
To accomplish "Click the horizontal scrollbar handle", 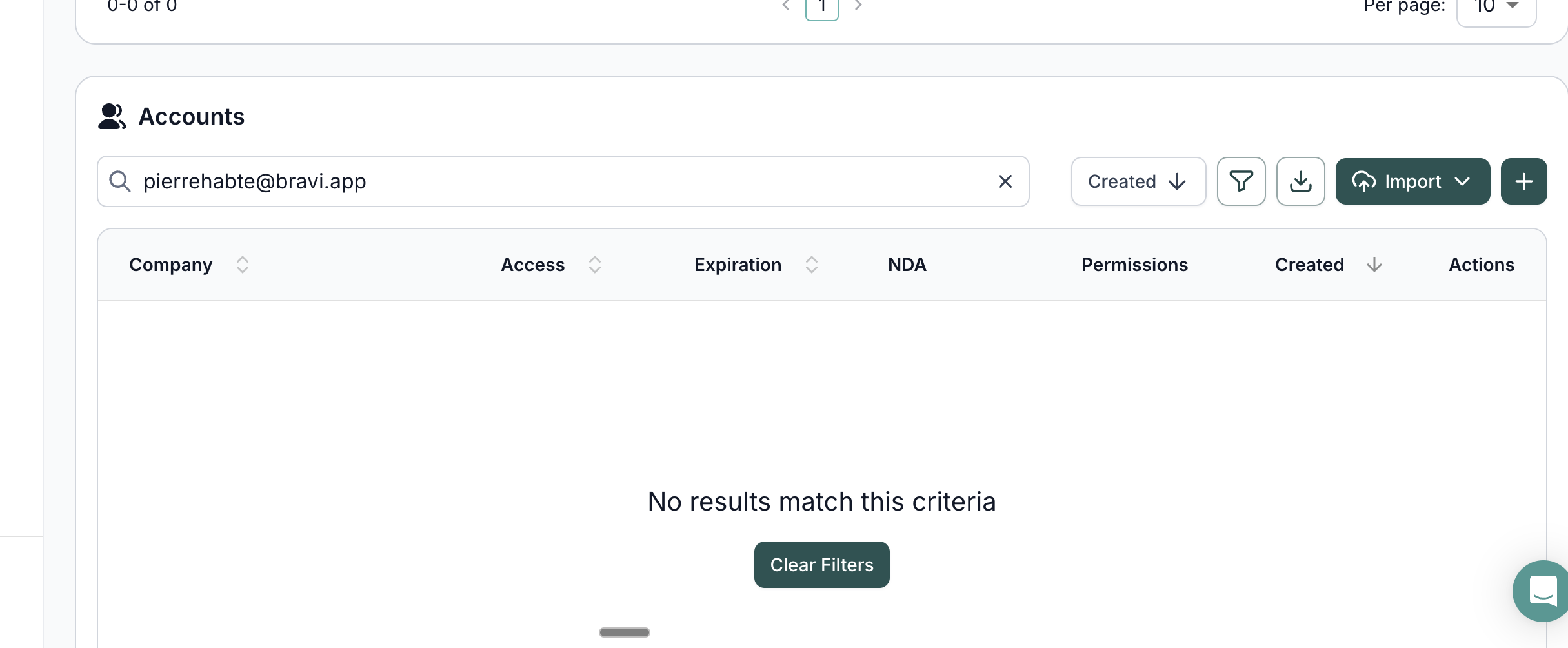I will [624, 632].
